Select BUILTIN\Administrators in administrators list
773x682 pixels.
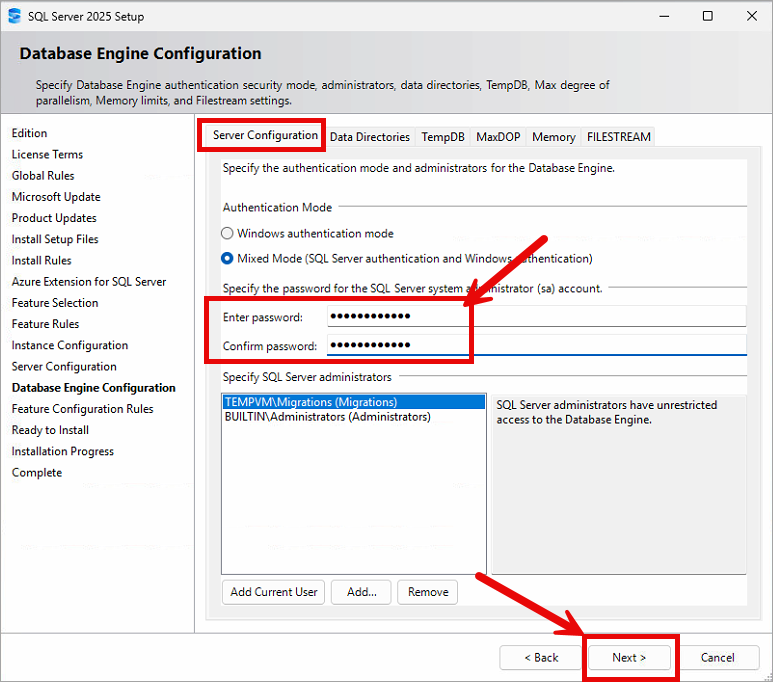click(x=328, y=417)
